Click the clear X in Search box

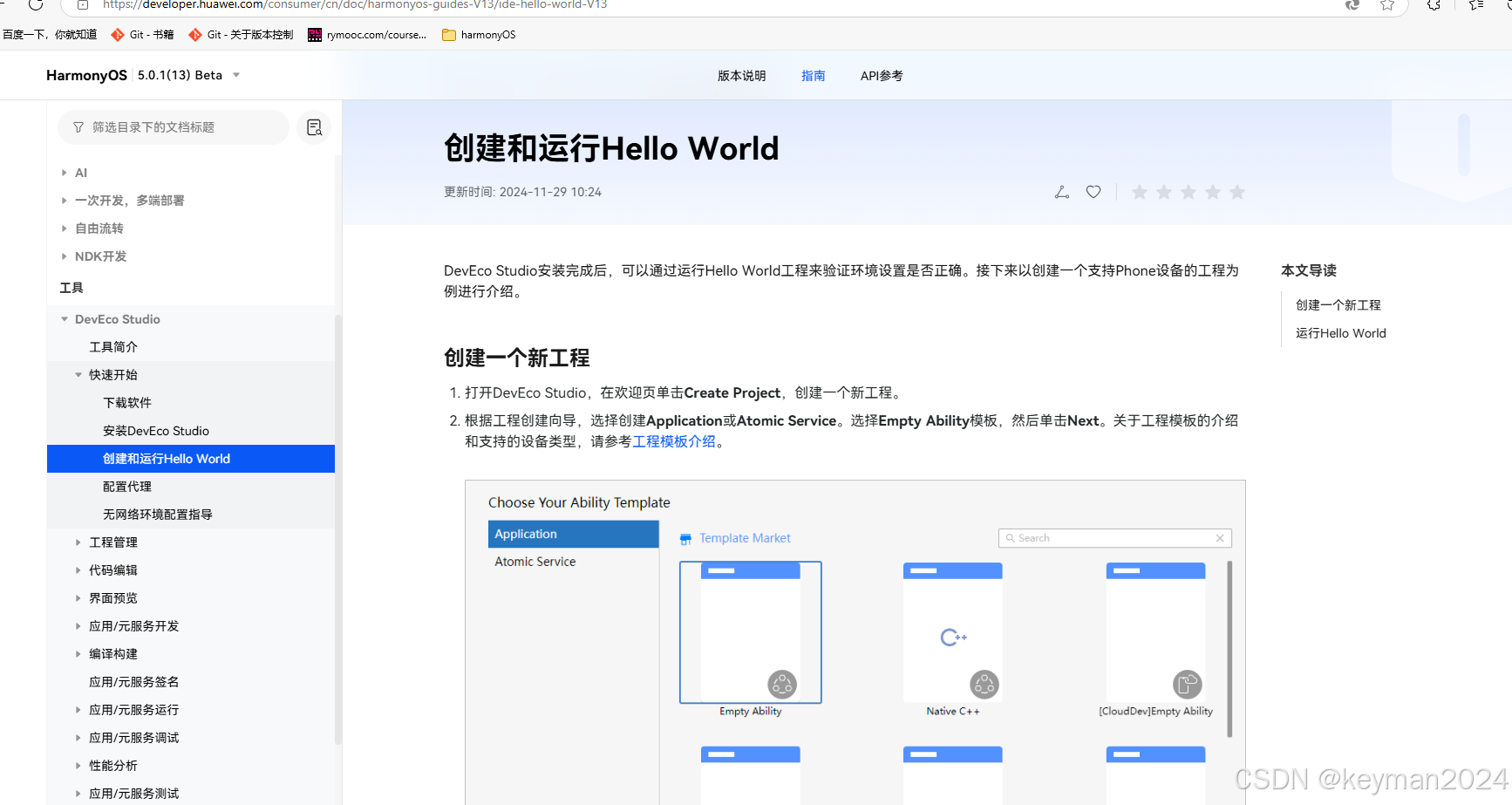click(1220, 538)
